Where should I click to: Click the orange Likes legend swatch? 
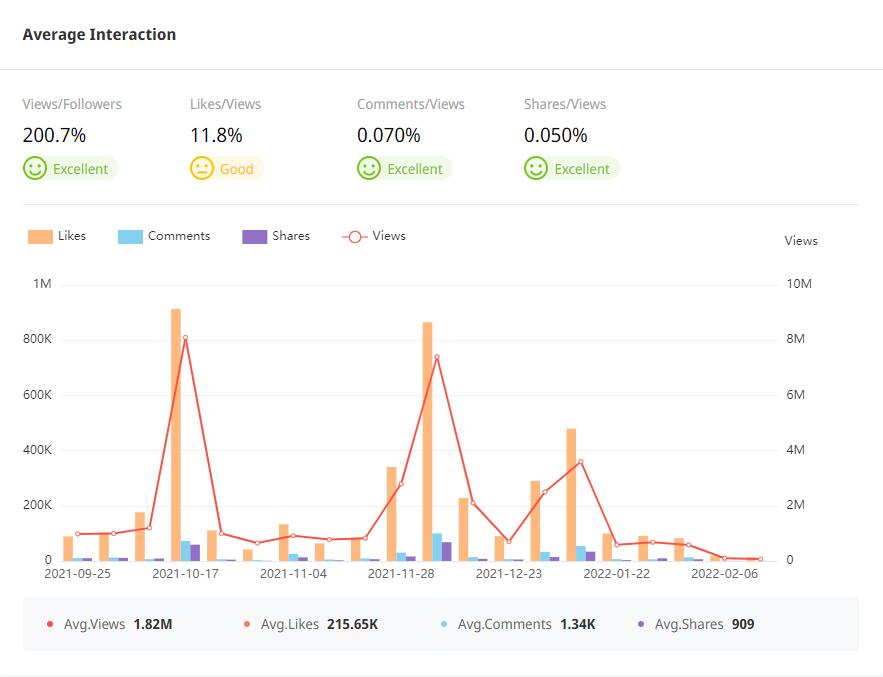(40, 237)
